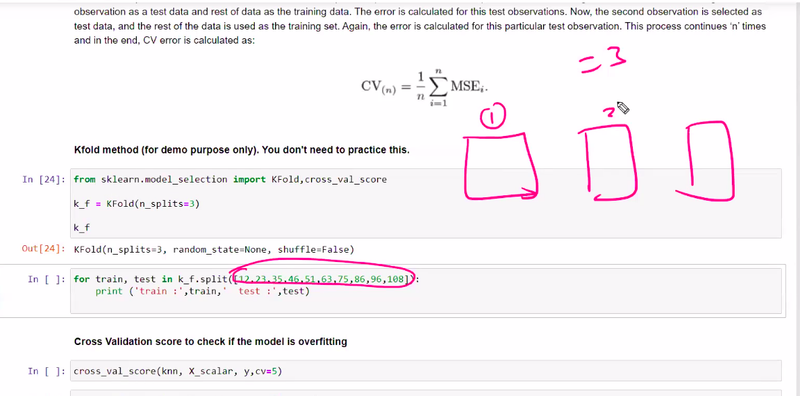Place cursor on k_f = KFold(n_splits=3) line

pyautogui.click(x=137, y=204)
